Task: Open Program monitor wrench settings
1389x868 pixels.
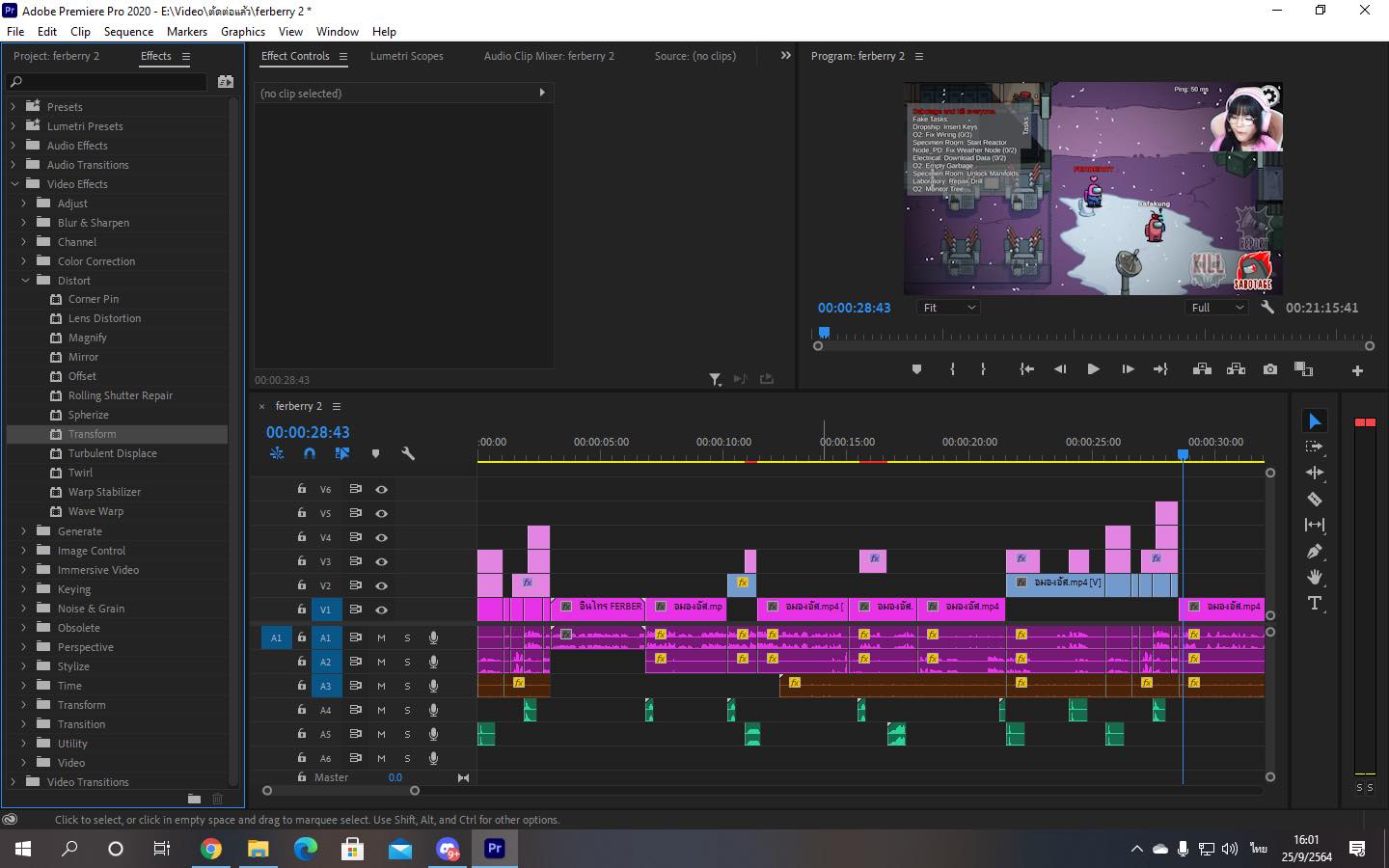Action: point(1267,308)
